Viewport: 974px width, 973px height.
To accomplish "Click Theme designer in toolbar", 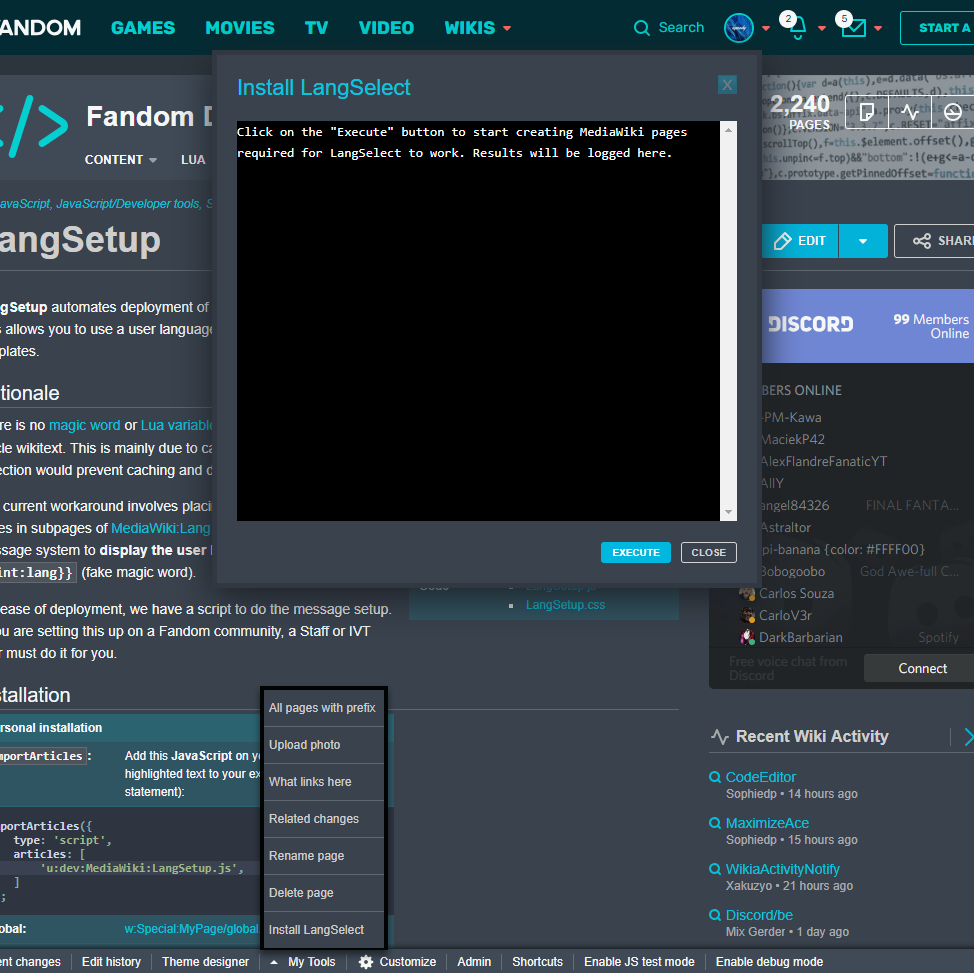I will pyautogui.click(x=206, y=962).
